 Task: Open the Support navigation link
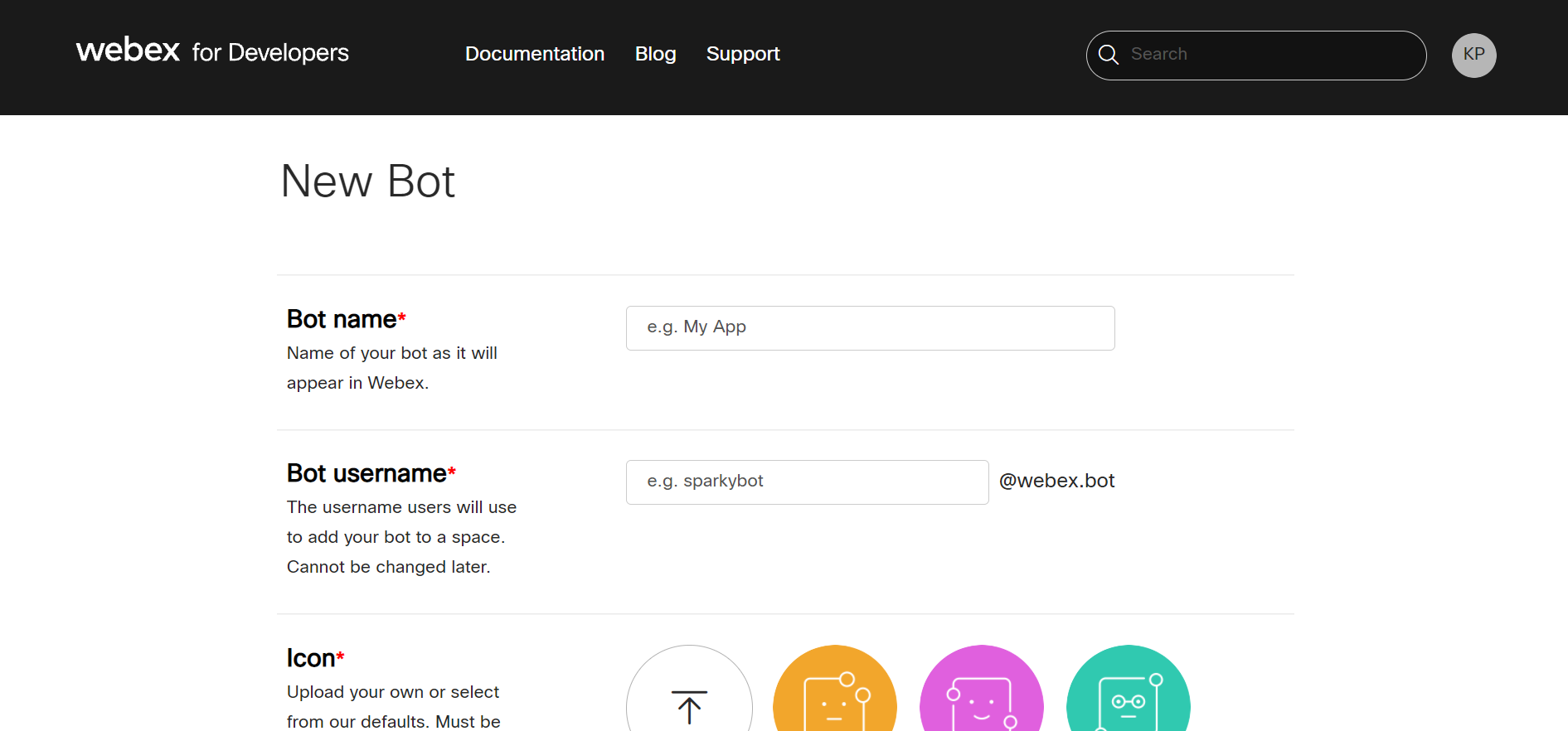click(x=743, y=54)
